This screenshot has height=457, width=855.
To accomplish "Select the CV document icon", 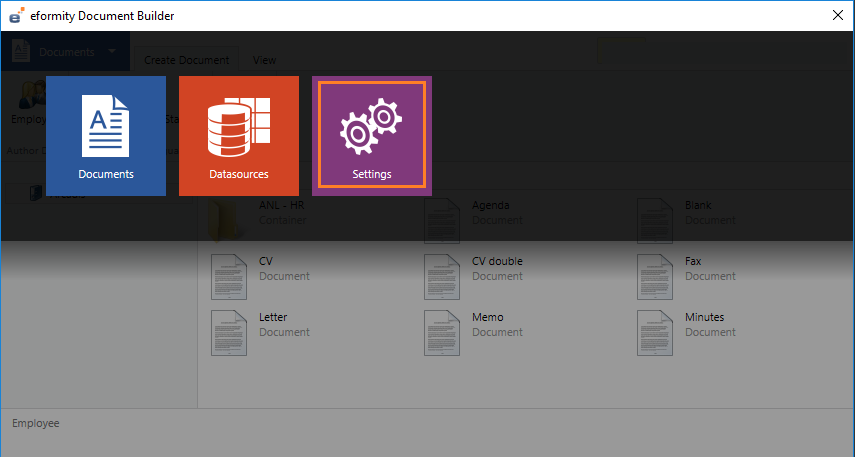I will click(x=229, y=276).
